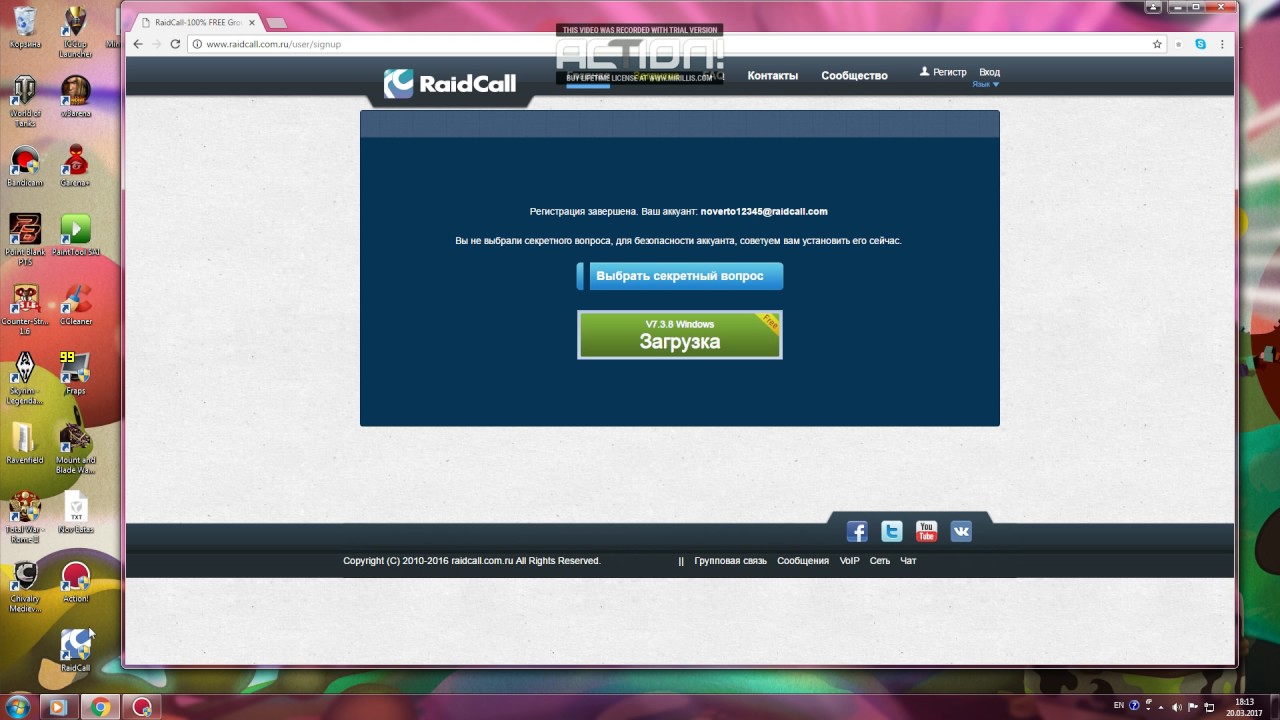Select the World of Tanks desktop icon
Screen dimensions: 1280x720
(25, 100)
